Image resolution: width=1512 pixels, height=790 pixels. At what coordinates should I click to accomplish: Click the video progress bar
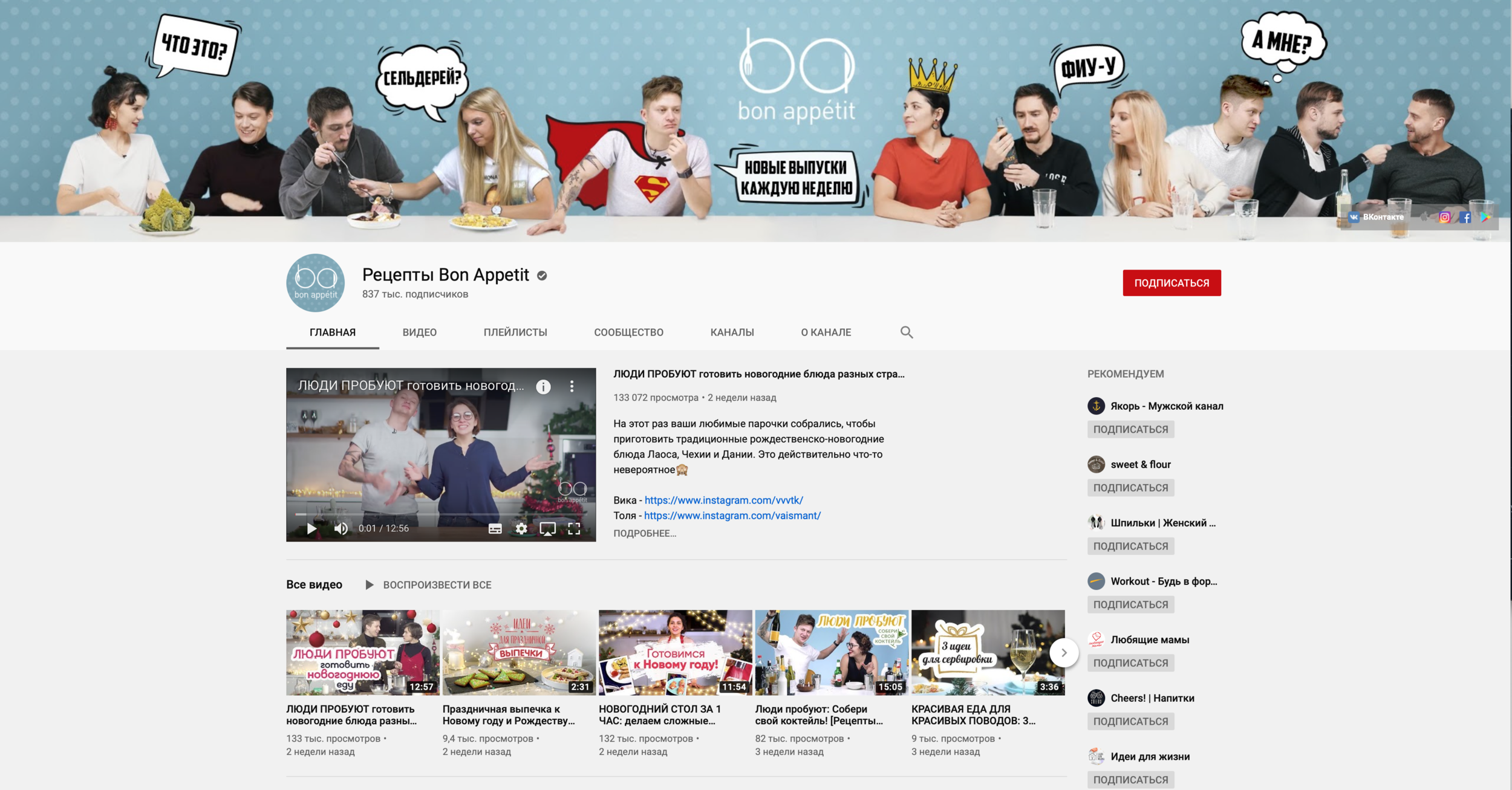440,514
